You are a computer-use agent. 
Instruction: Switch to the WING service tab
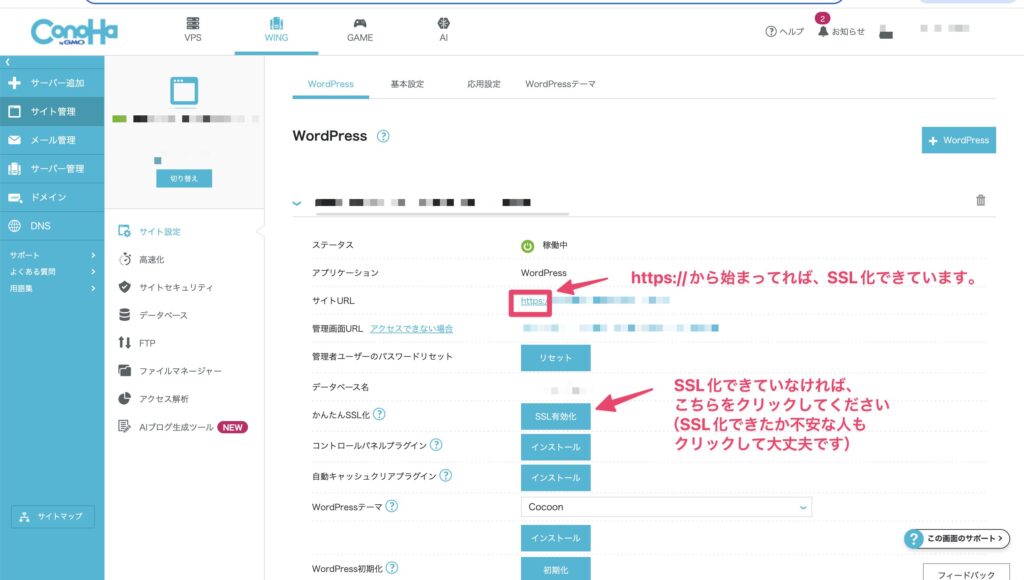pyautogui.click(x=276, y=30)
